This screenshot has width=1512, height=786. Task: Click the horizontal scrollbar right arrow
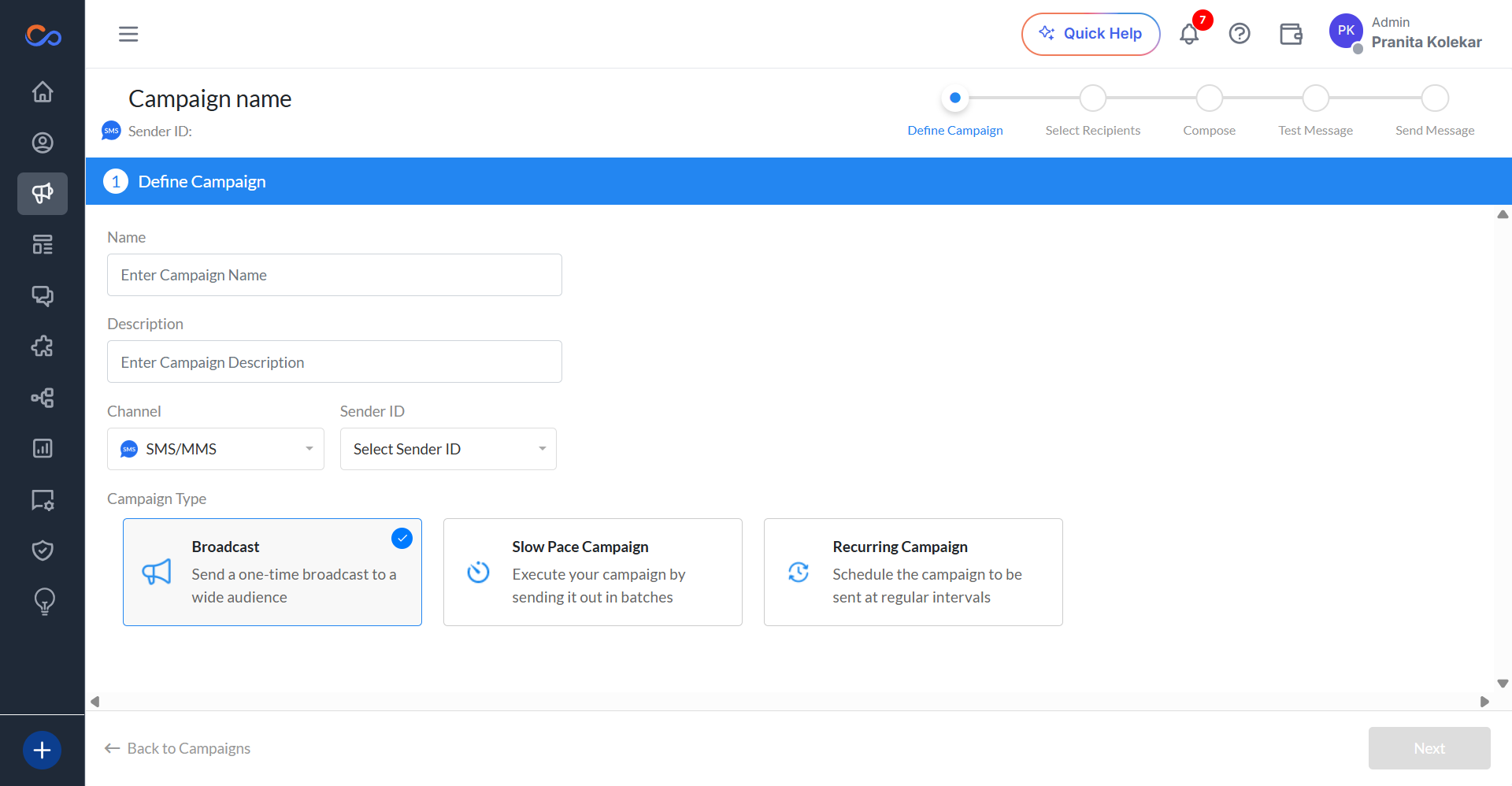coord(1484,702)
